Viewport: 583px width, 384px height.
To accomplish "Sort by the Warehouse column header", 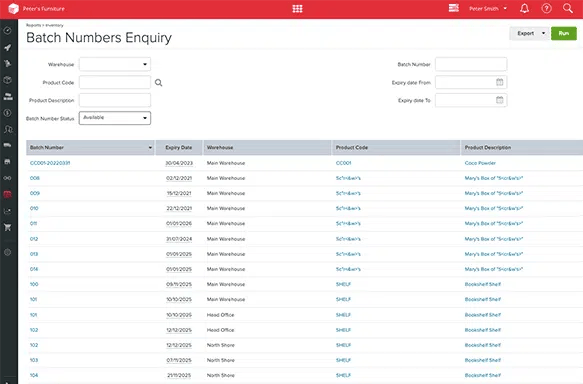I will pyautogui.click(x=267, y=148).
